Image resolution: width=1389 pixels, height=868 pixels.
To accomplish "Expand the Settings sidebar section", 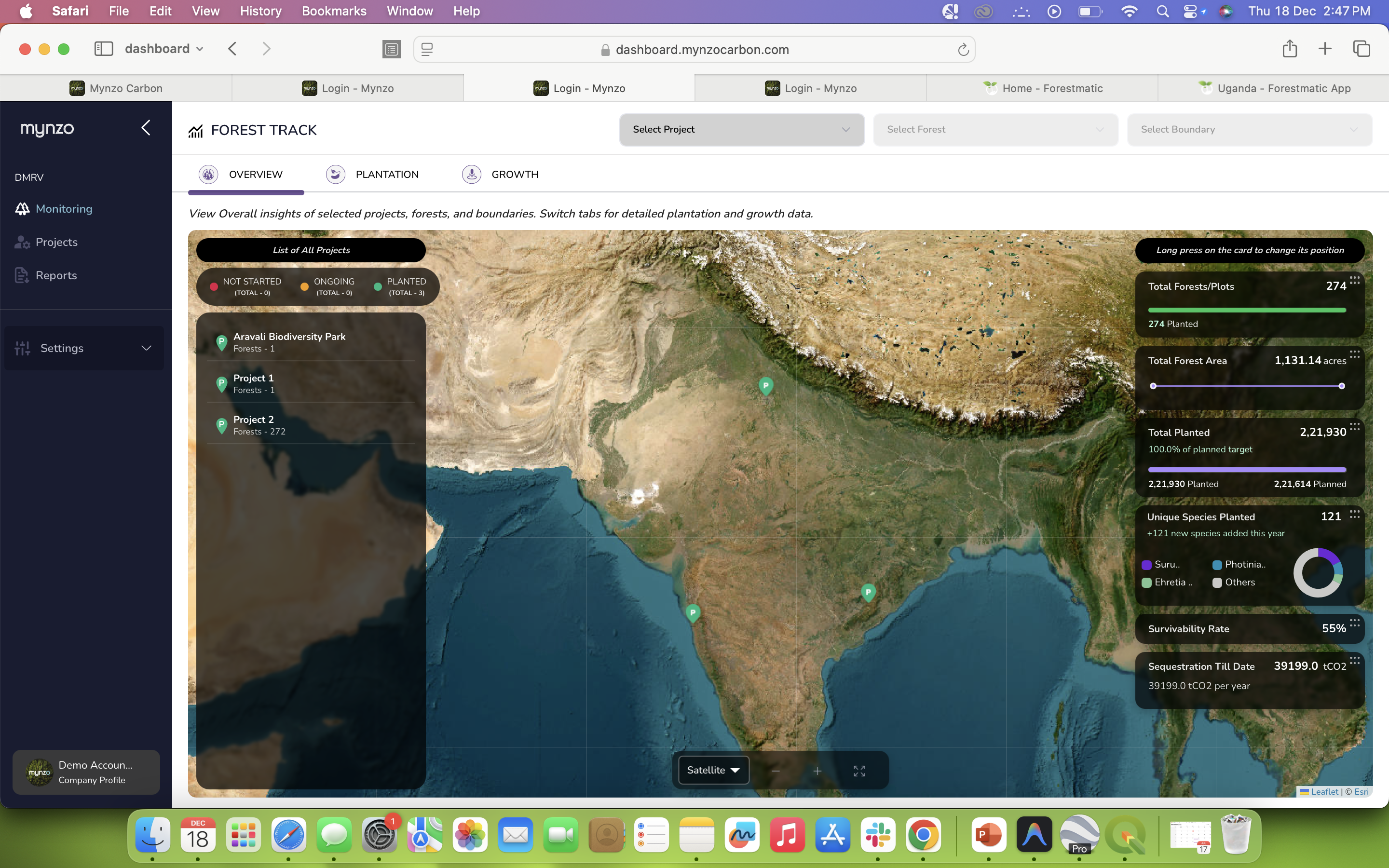I will click(x=84, y=348).
